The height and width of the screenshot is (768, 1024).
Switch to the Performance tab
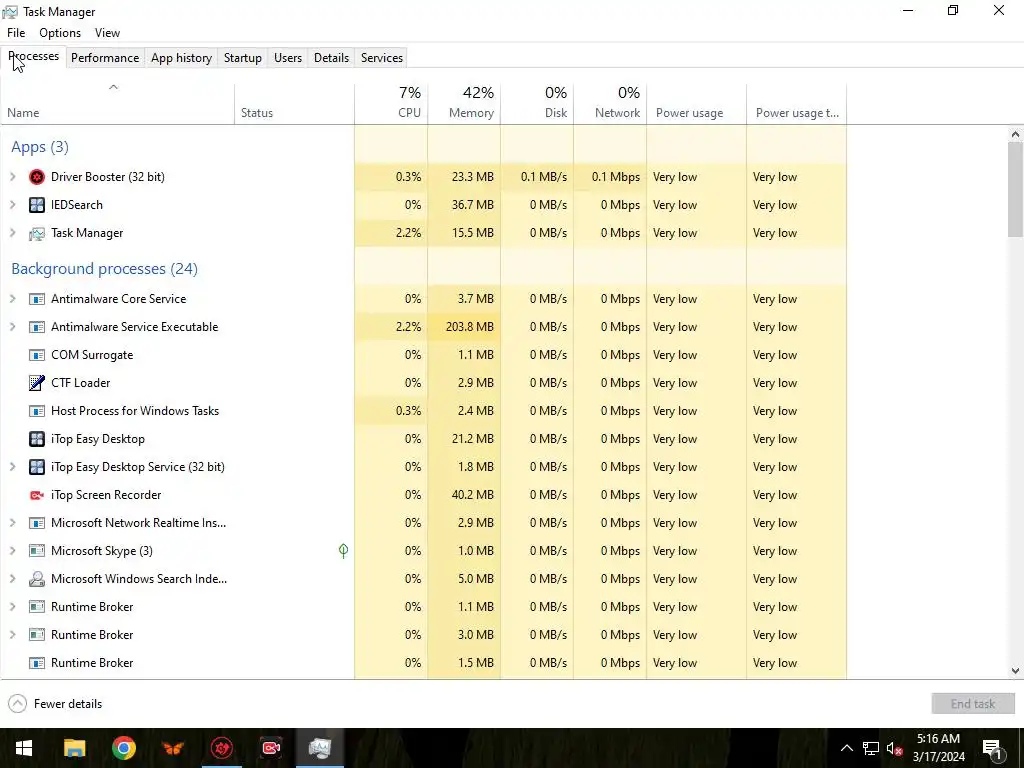105,58
